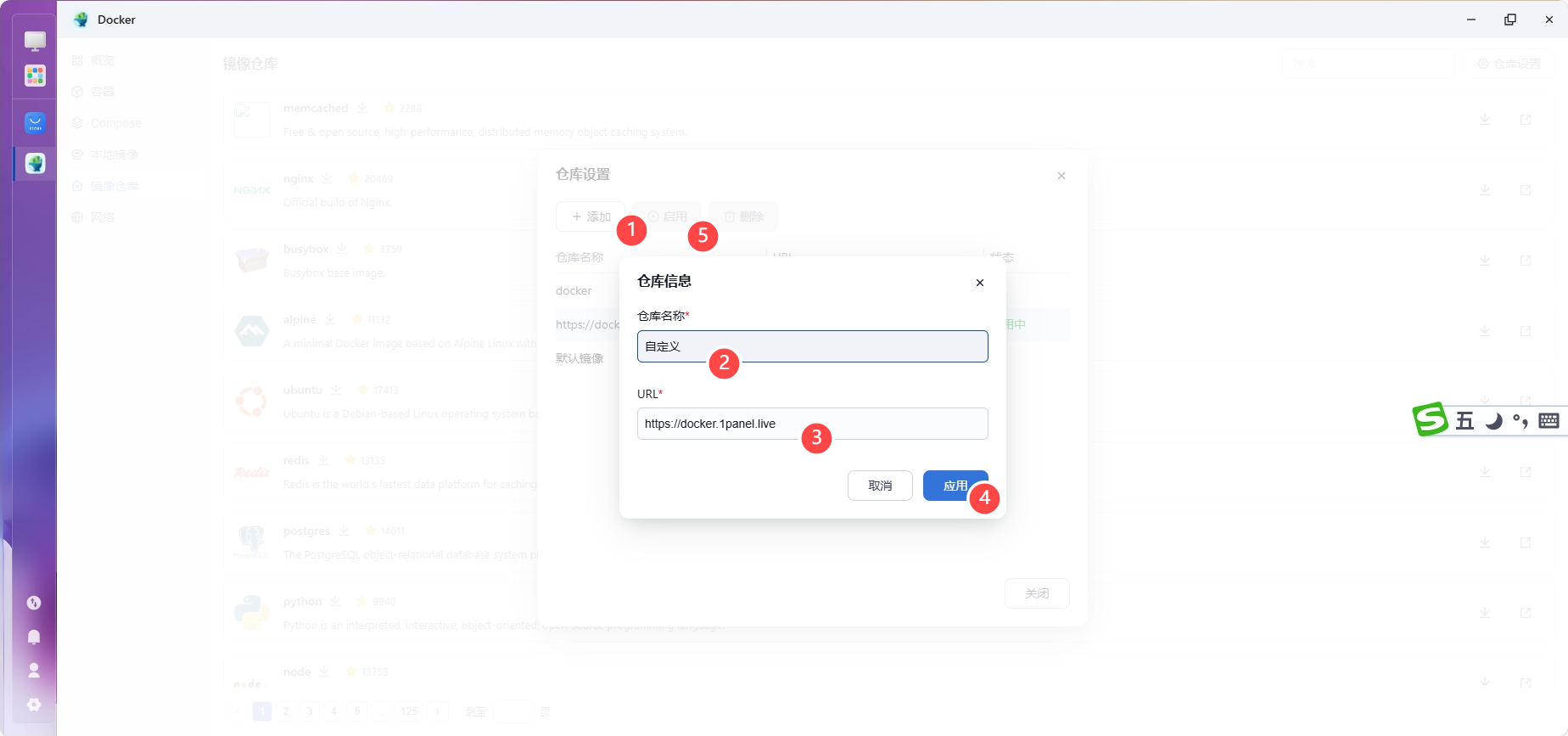Click the 跳至 page number input
The image size is (1568, 736).
coord(512,711)
